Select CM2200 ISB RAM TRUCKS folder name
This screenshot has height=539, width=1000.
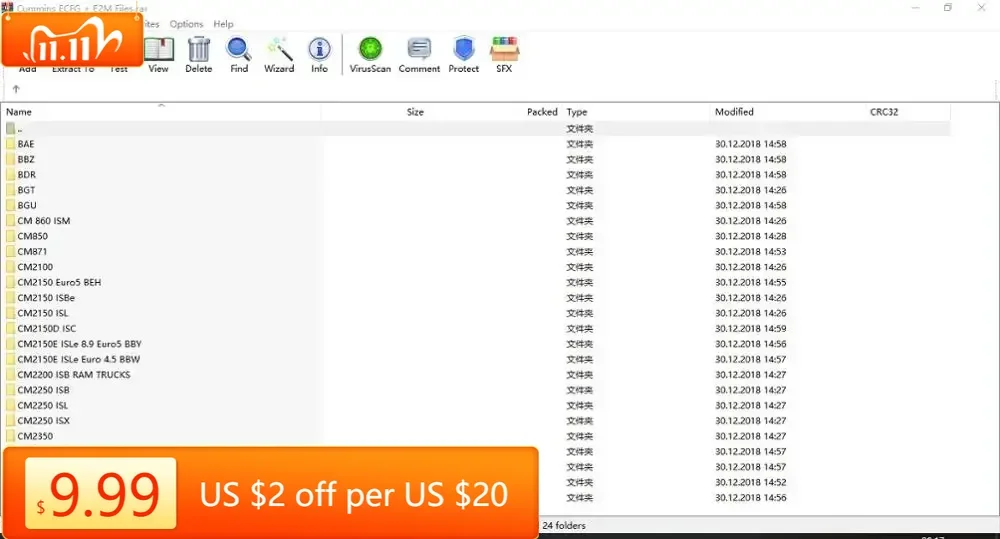tap(74, 374)
